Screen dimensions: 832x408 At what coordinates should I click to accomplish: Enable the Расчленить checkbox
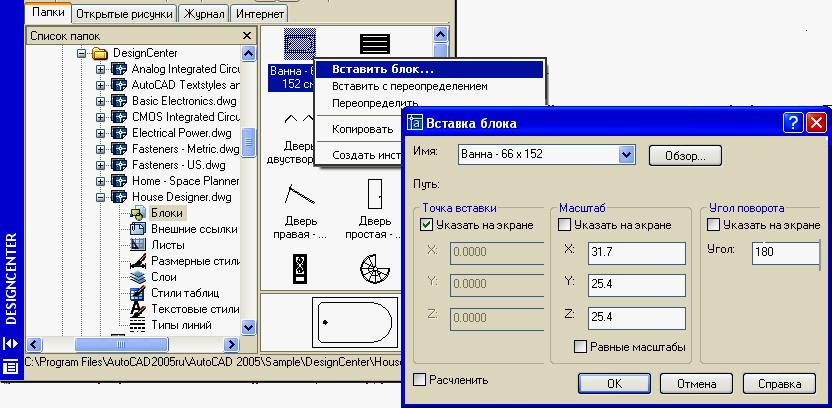point(419,380)
